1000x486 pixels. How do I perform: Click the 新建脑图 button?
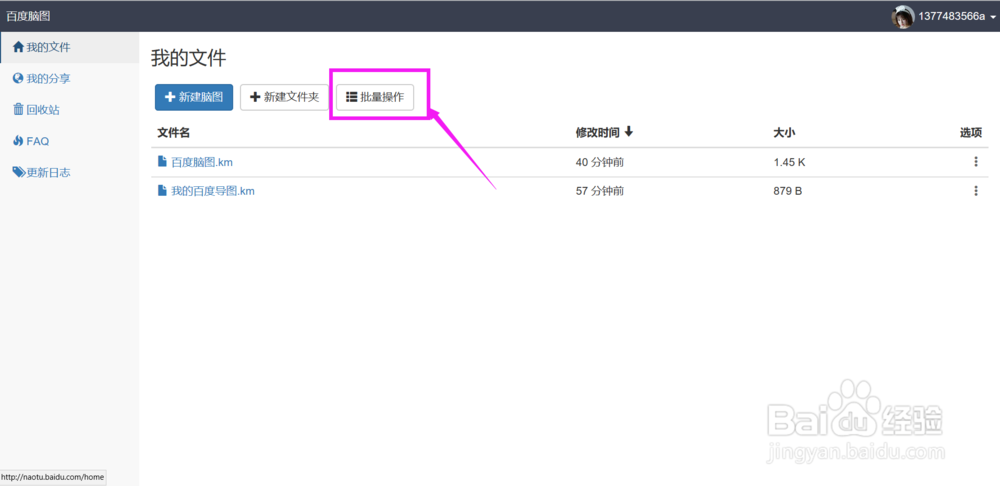coord(194,97)
